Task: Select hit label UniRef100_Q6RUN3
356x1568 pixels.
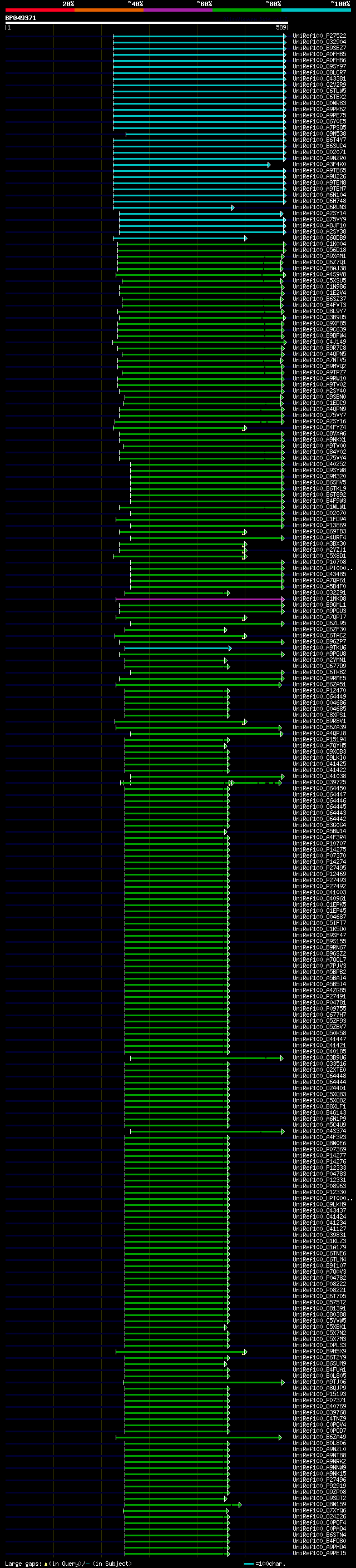Action: (319, 207)
